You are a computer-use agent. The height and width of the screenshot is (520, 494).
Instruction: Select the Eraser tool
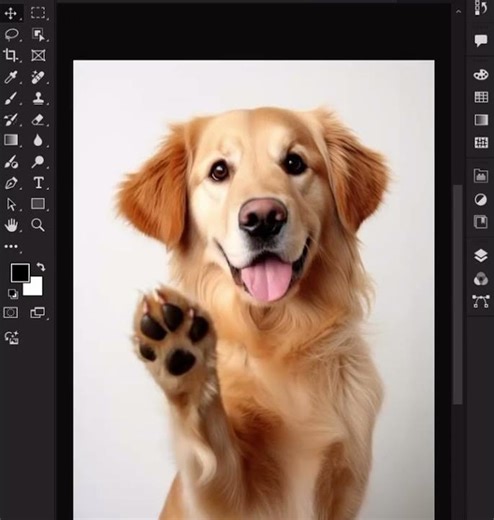(x=38, y=119)
